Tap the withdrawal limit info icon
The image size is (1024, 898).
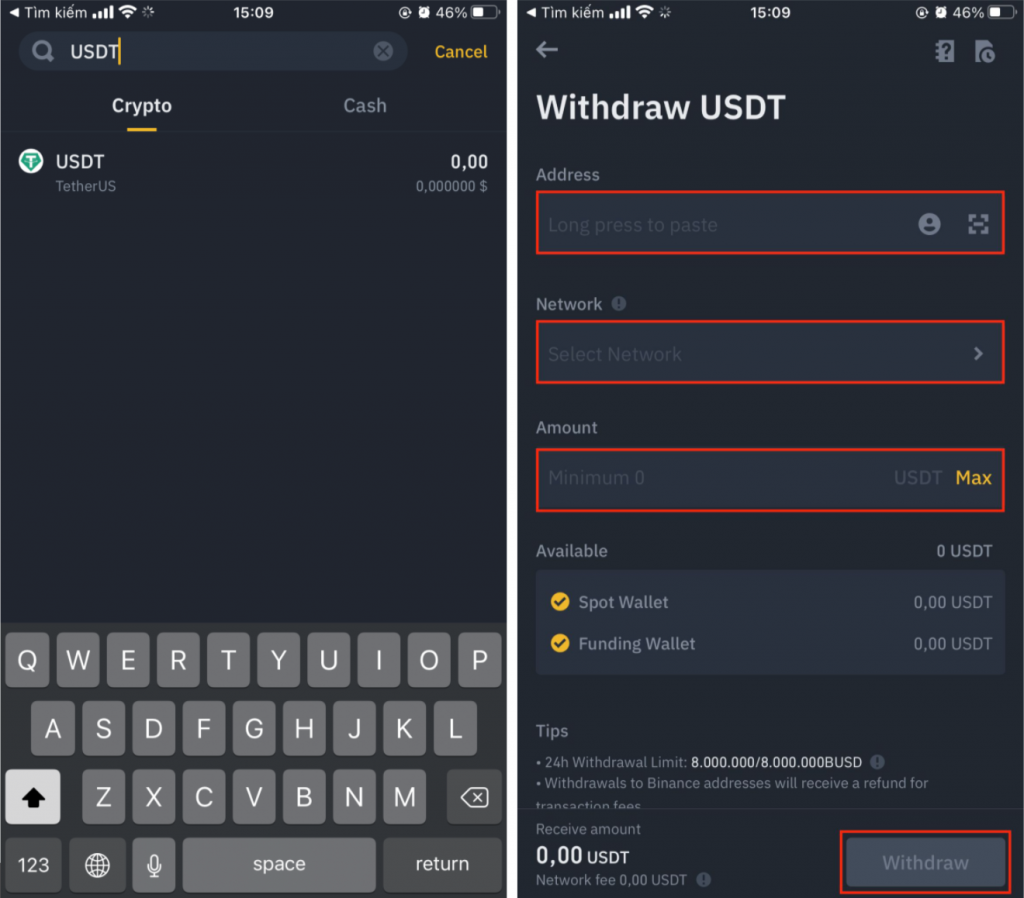[878, 762]
